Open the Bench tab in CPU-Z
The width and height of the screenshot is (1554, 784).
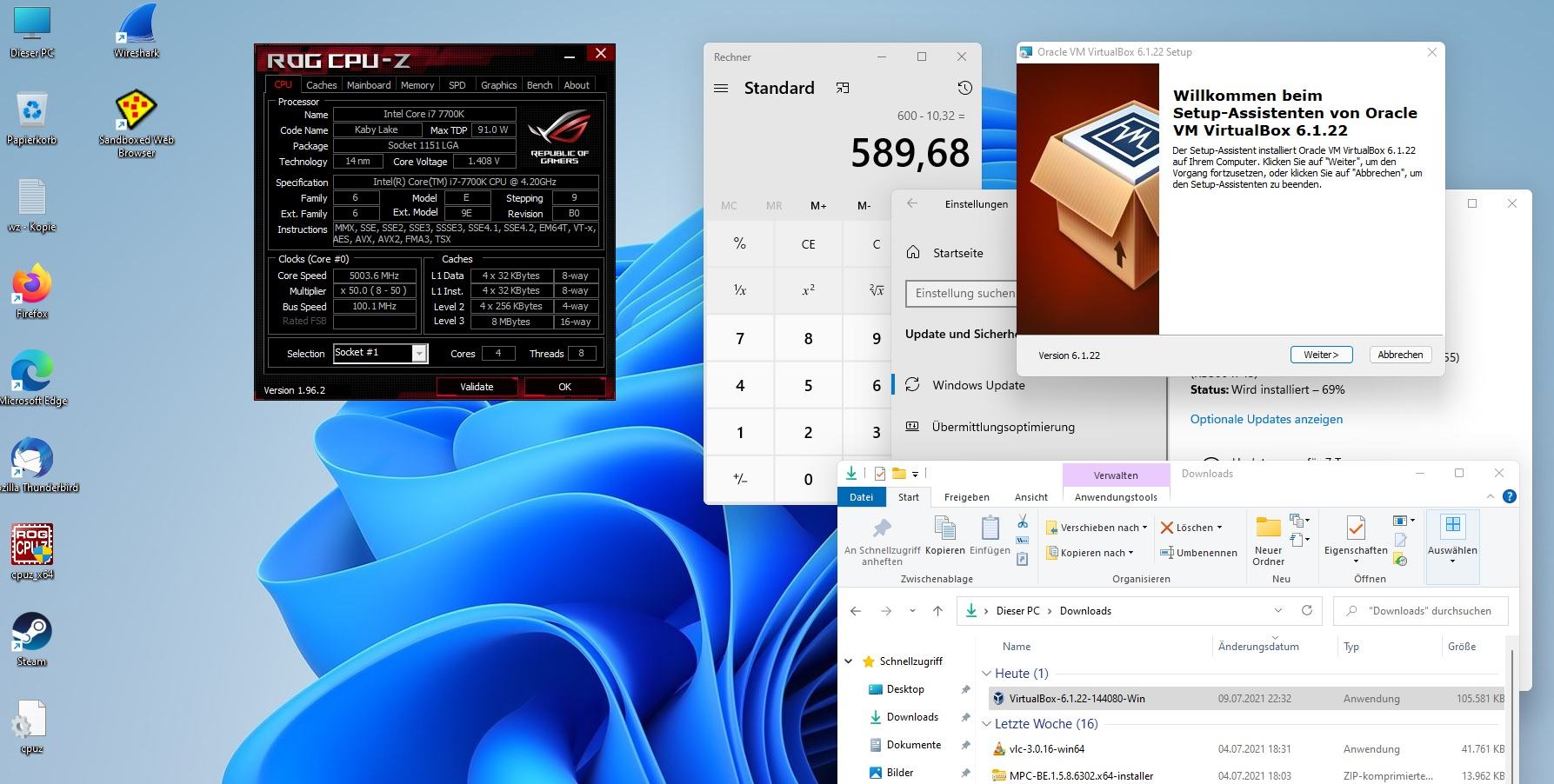pos(539,85)
